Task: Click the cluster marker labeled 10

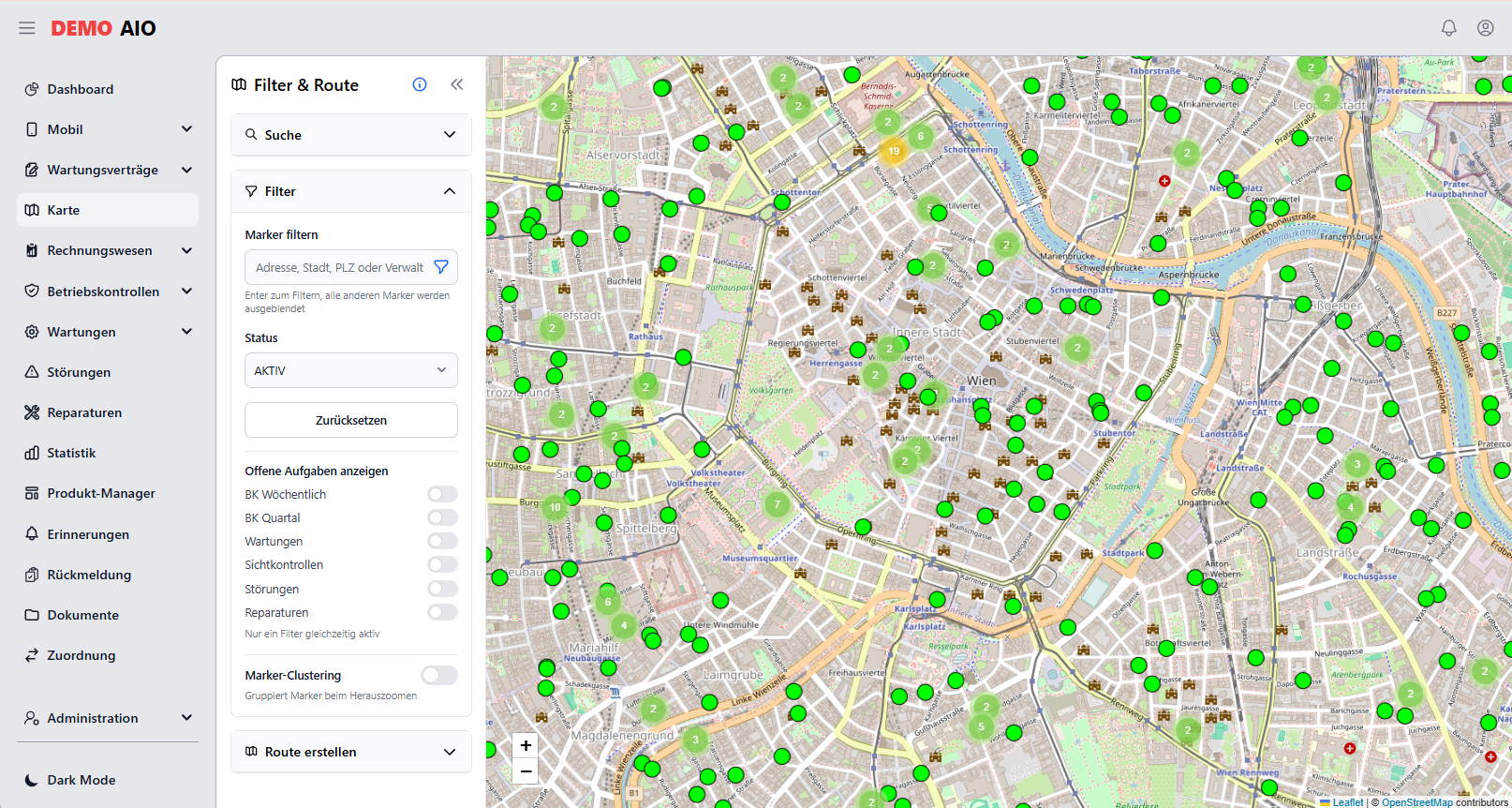Action: 555,507
